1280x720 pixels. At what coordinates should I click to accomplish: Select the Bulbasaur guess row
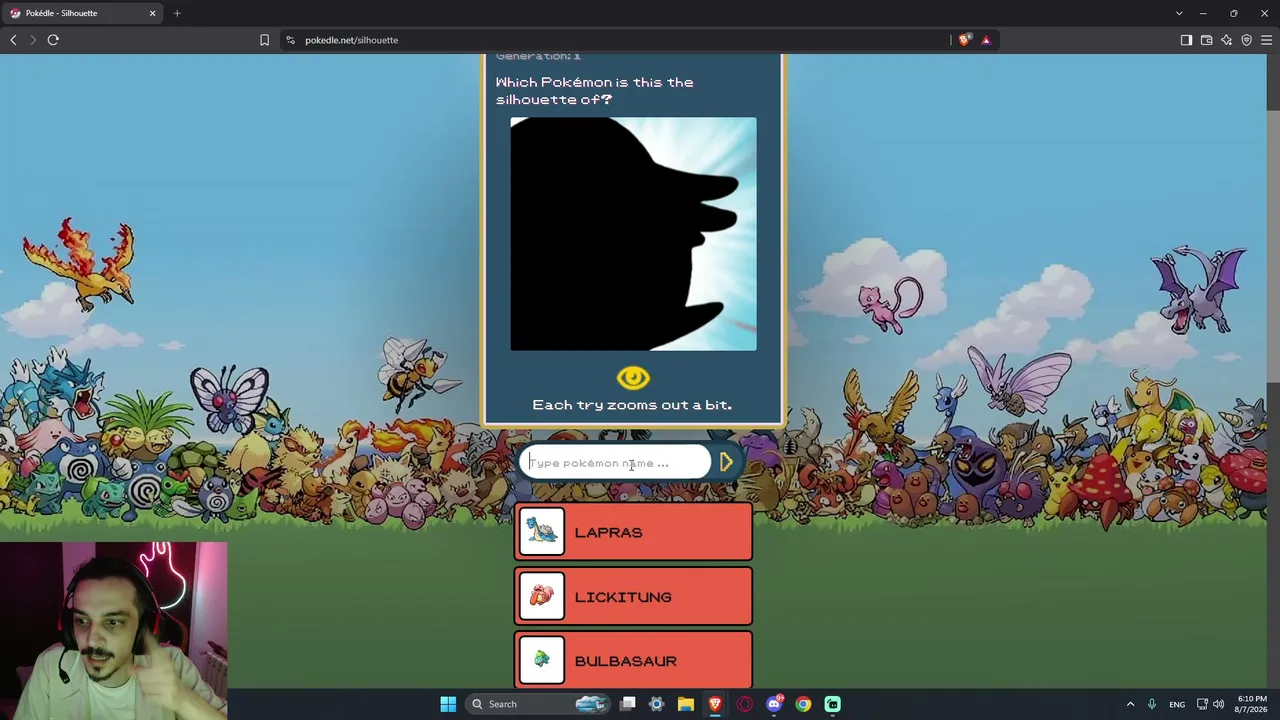[633, 661]
